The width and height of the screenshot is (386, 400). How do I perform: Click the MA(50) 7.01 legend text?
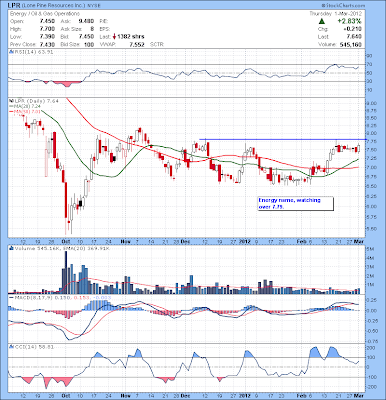click(x=27, y=112)
